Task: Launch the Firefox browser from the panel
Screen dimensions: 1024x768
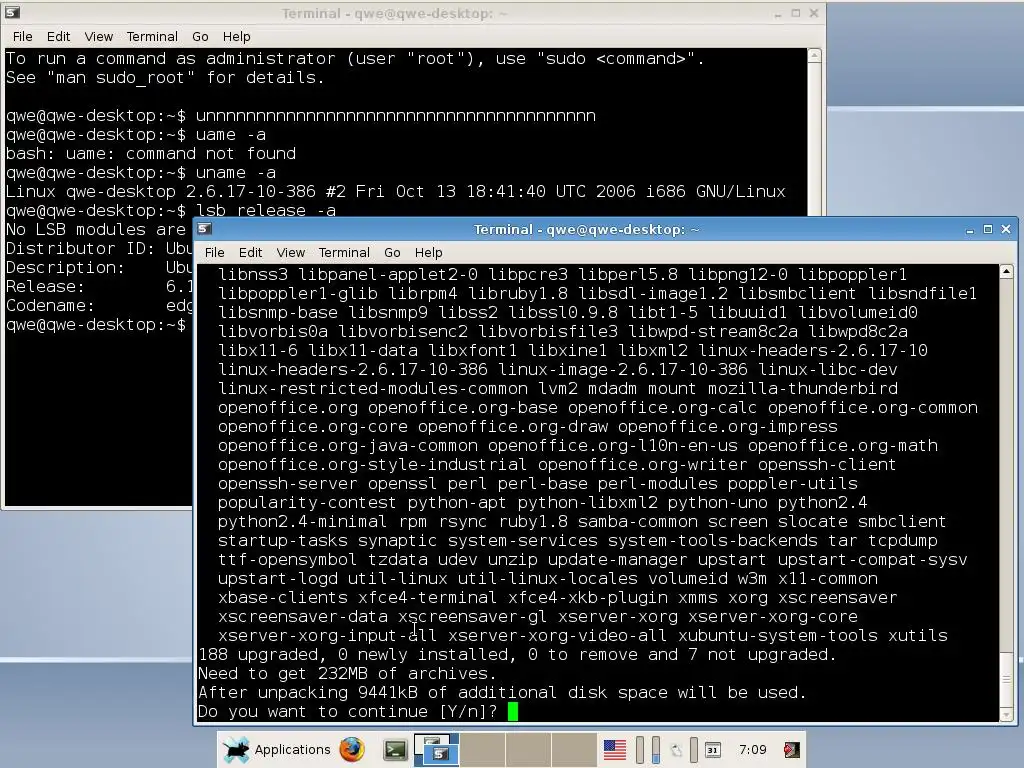Action: [x=352, y=749]
